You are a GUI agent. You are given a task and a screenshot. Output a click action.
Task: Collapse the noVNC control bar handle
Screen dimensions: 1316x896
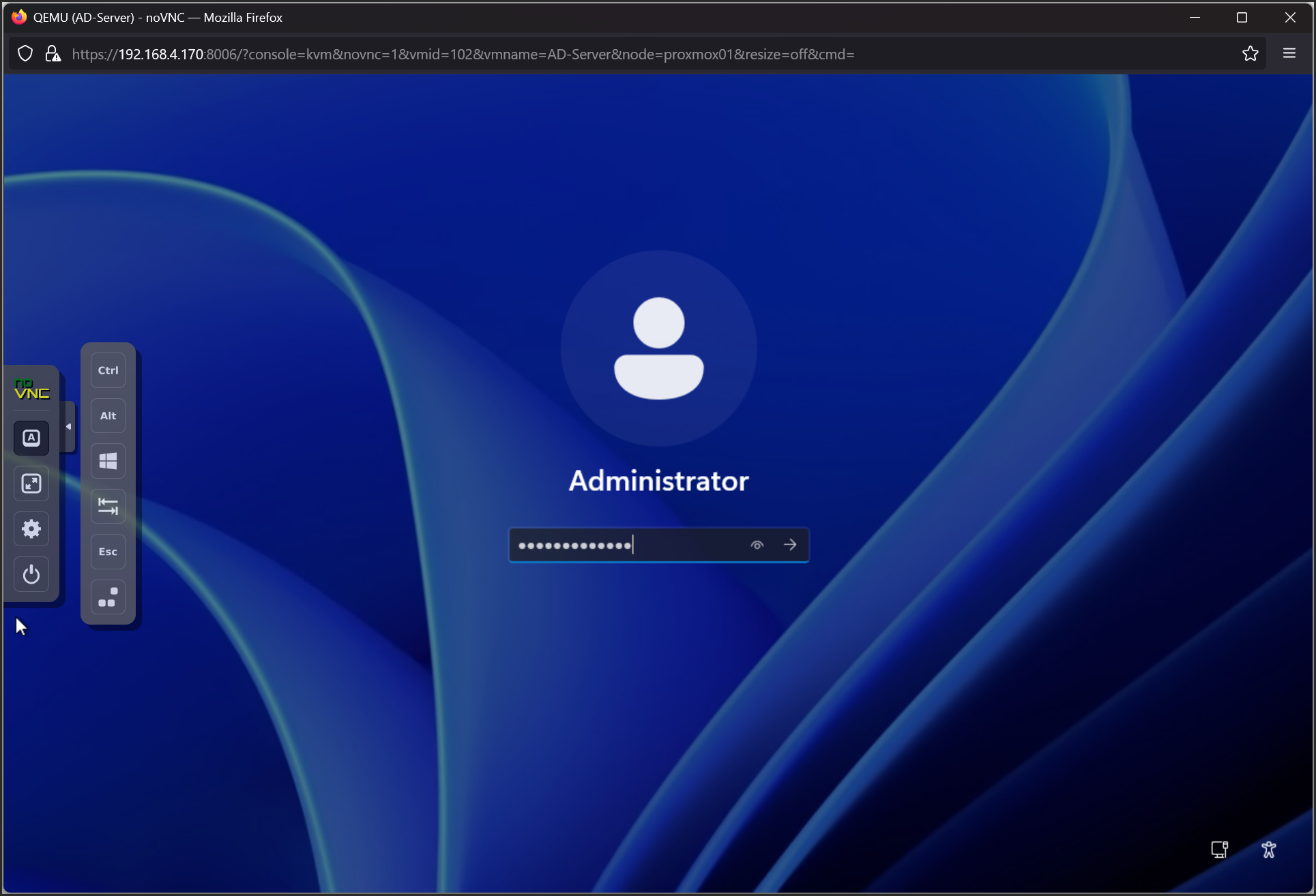pyautogui.click(x=68, y=427)
